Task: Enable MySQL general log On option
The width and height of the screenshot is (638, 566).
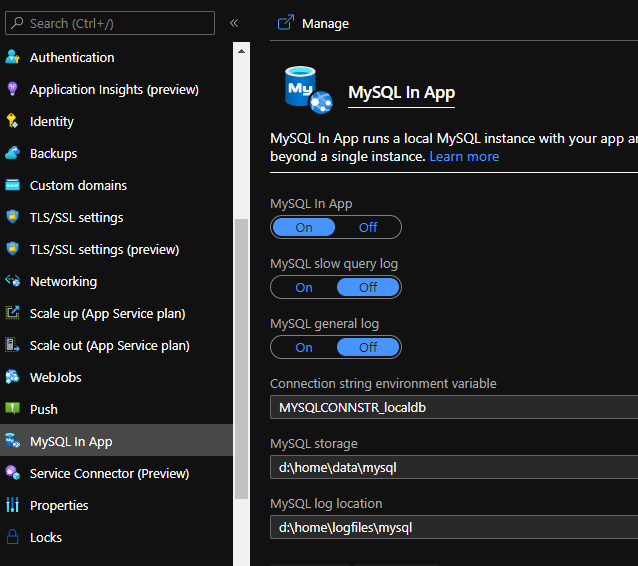Action: tap(304, 347)
